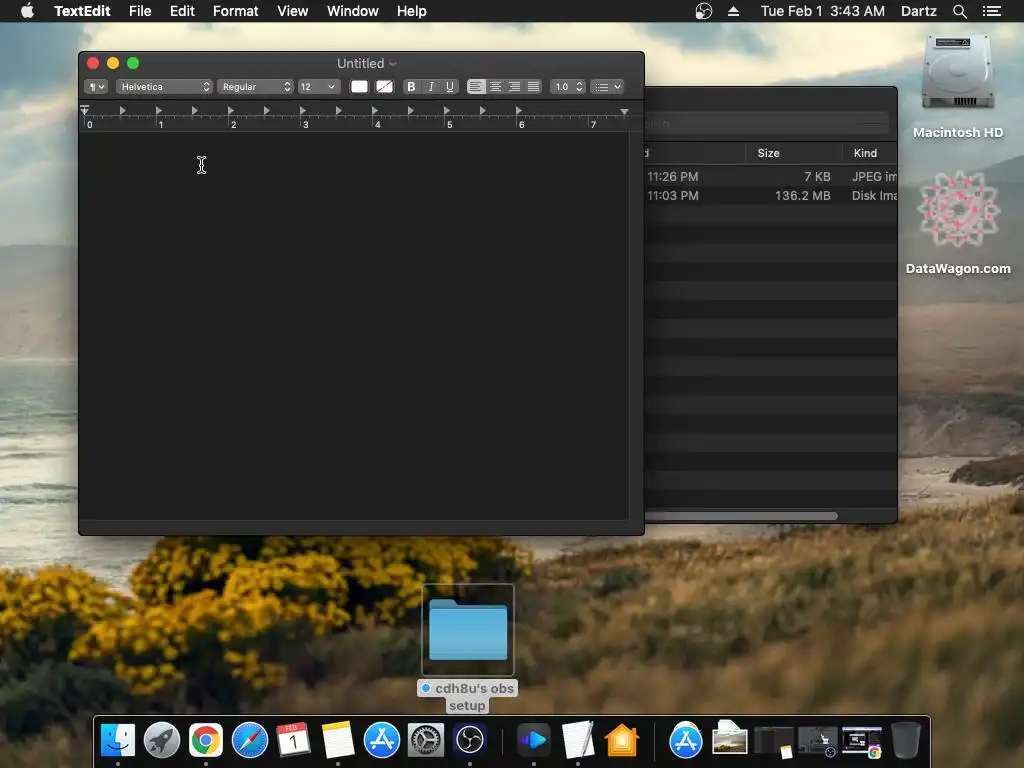Open Safari from the Dock

[x=249, y=740]
